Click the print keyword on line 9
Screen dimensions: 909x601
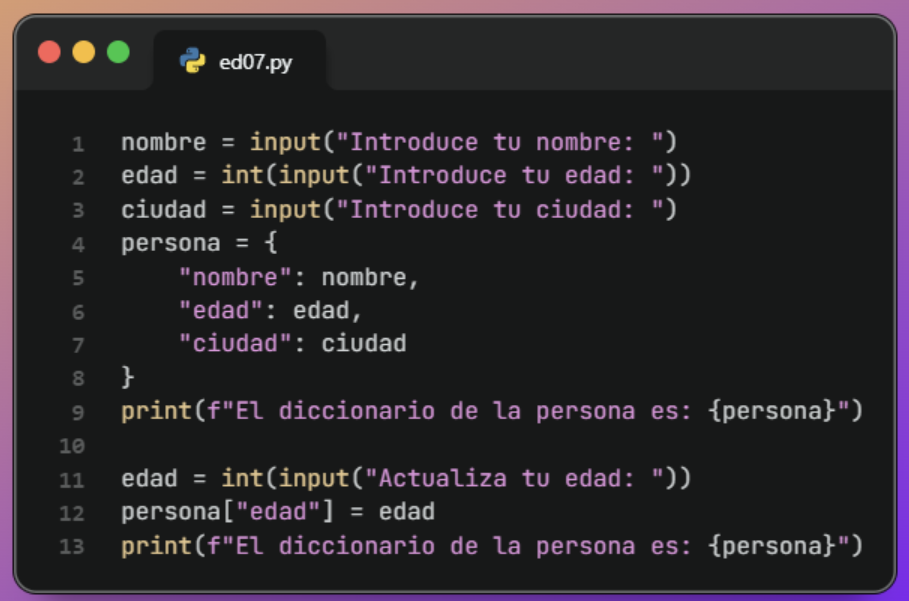pyautogui.click(x=150, y=412)
